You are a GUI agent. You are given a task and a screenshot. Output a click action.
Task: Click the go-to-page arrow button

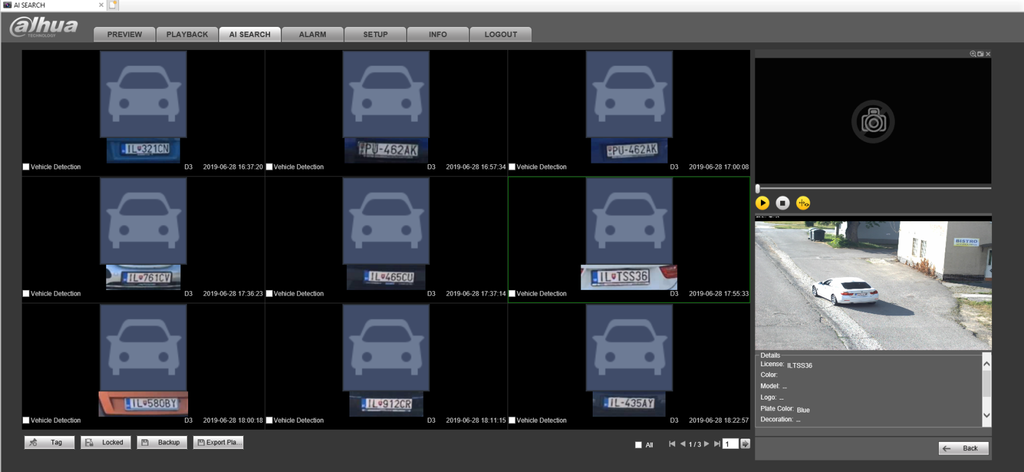[x=745, y=443]
